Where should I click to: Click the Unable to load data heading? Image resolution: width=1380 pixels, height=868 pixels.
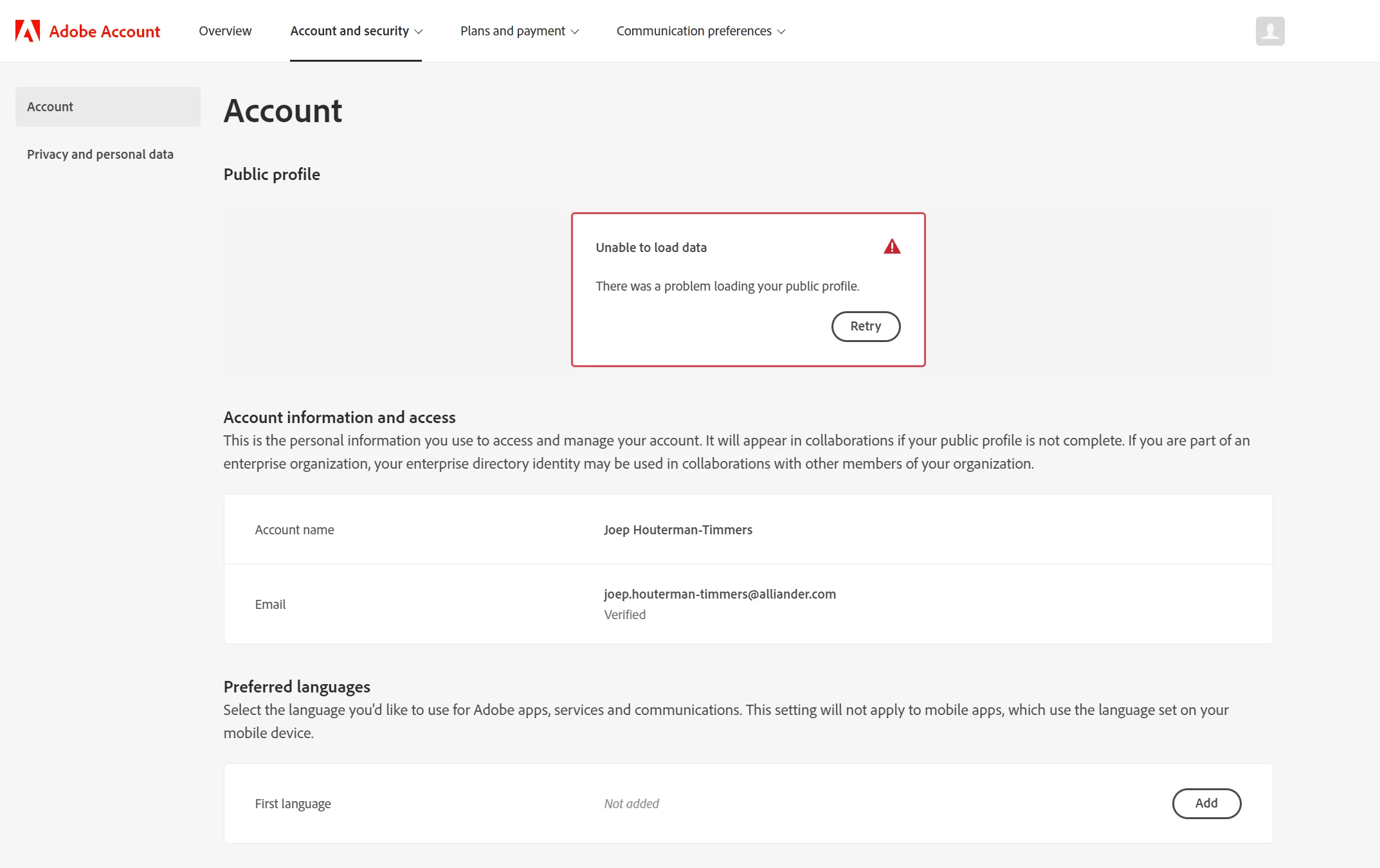651,248
